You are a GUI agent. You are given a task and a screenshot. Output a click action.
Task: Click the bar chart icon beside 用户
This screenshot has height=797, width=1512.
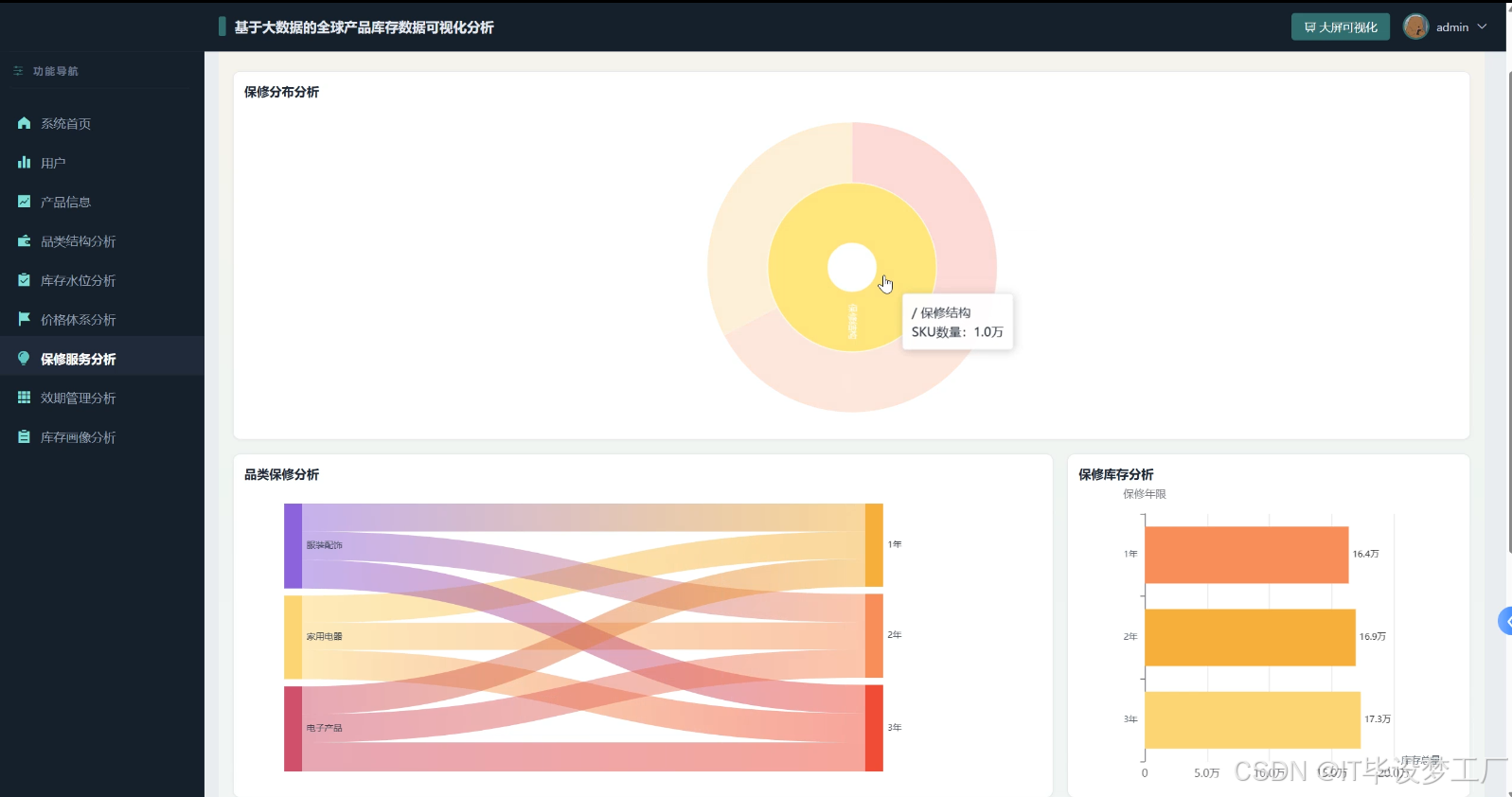tap(24, 163)
